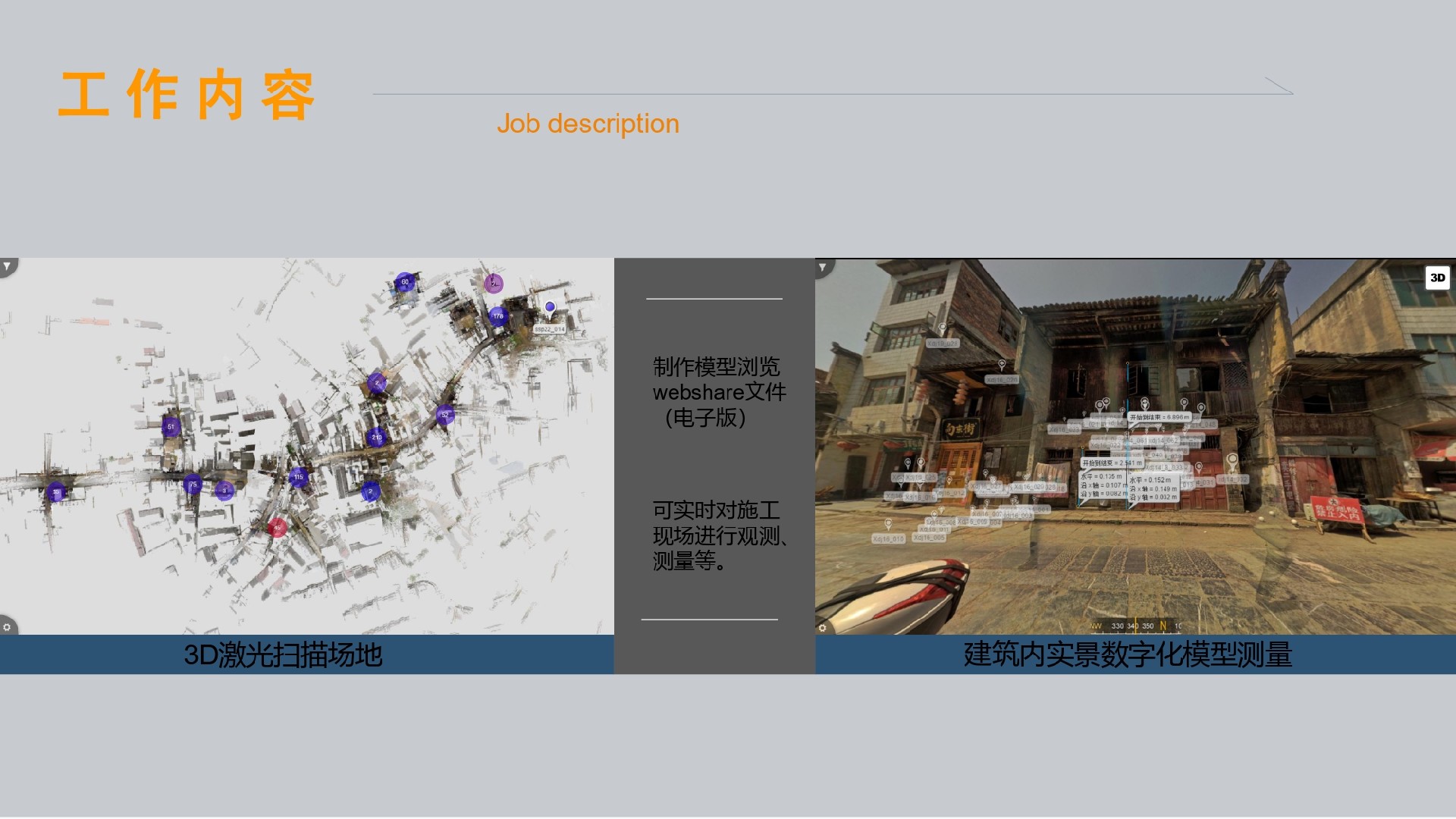The width and height of the screenshot is (1456, 819).
Task: Select the Xdj14_032 scan marker pin
Action: point(1232,460)
